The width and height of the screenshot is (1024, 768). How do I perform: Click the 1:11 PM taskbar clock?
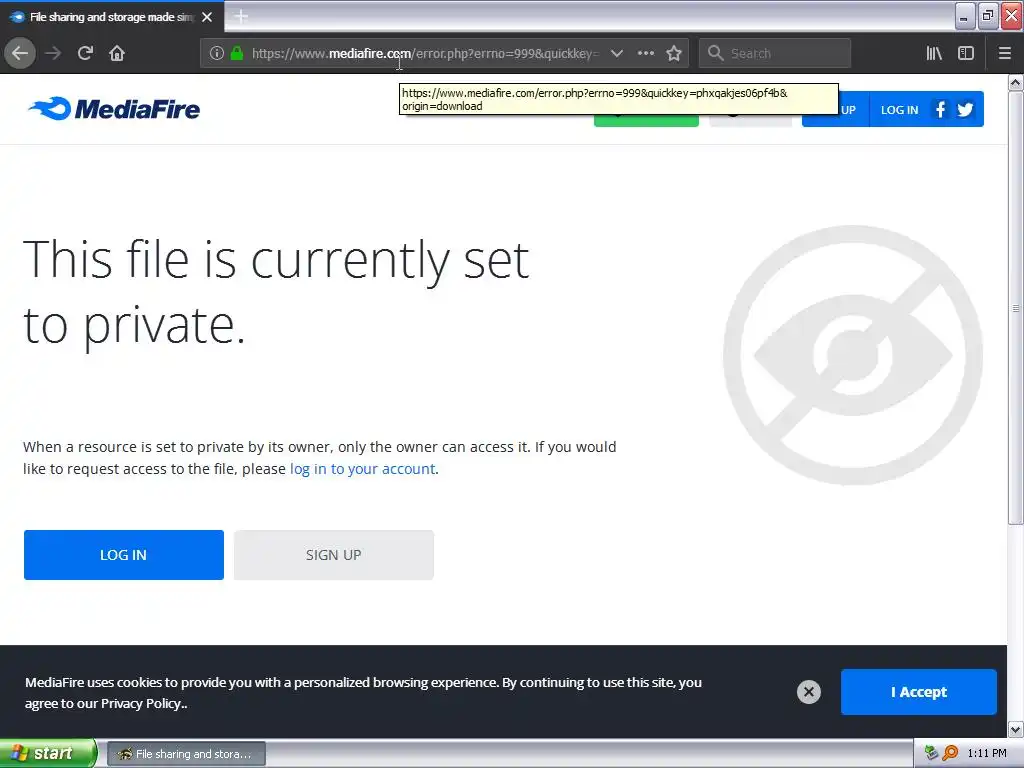click(x=987, y=753)
